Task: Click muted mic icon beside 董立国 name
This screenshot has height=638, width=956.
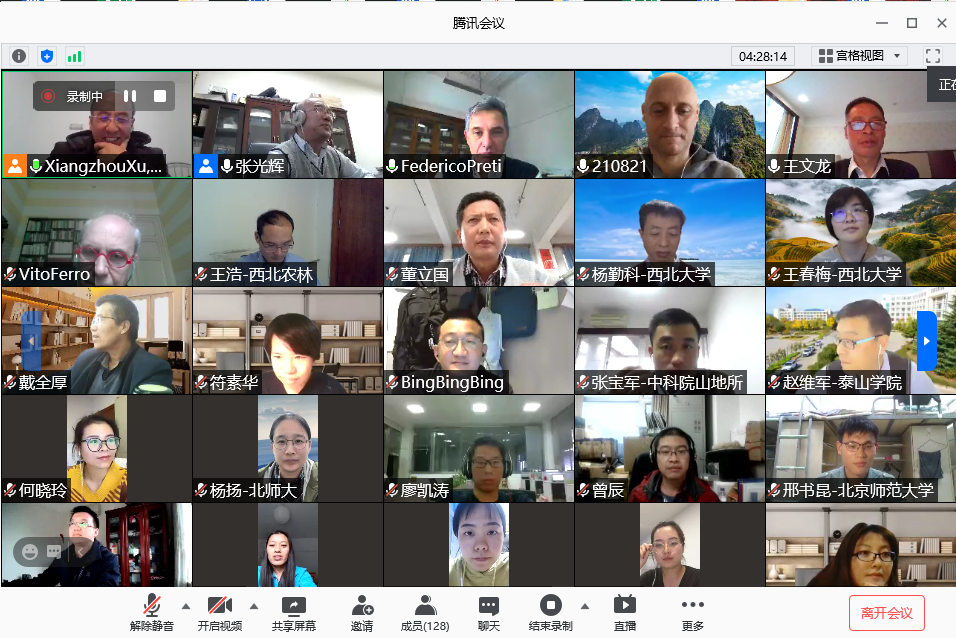Action: pos(393,274)
